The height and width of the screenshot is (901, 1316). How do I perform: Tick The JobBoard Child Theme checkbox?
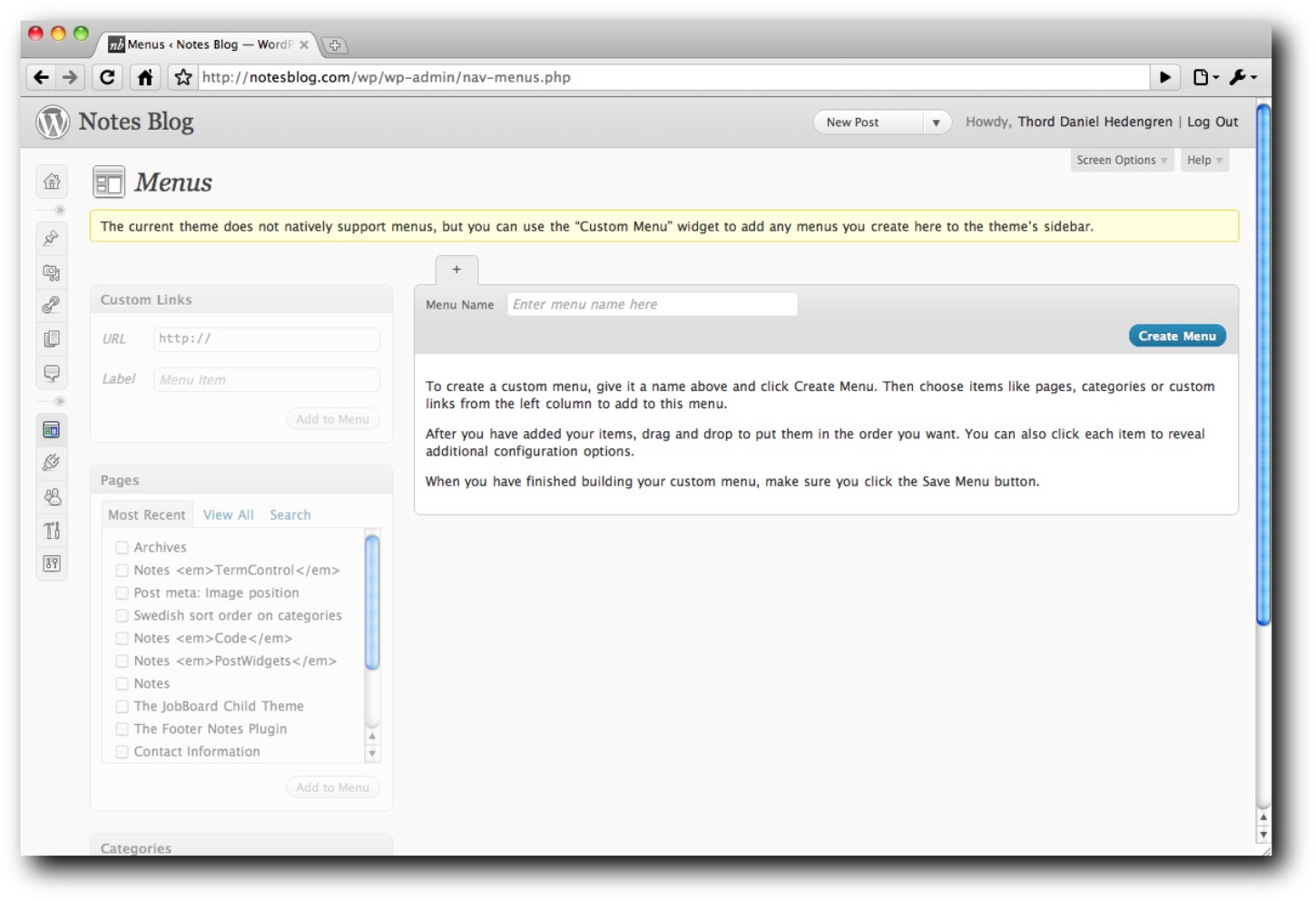pos(122,706)
